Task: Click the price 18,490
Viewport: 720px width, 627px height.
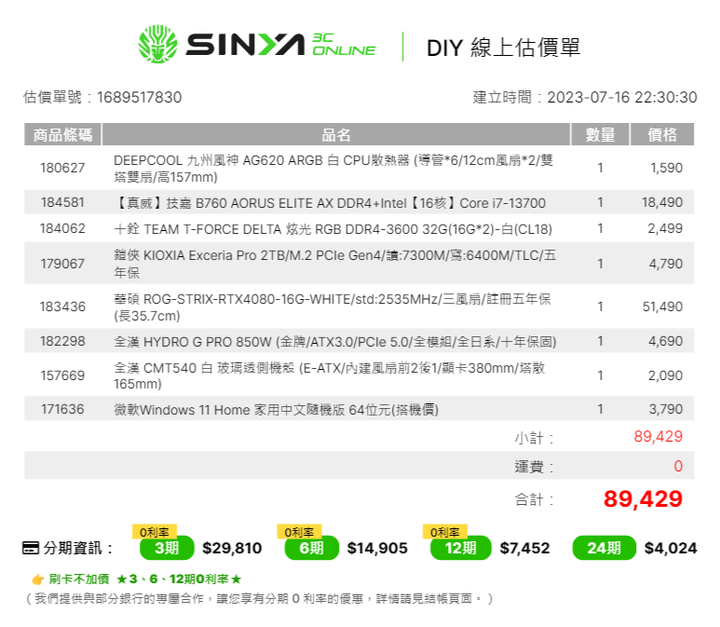Action: (662, 203)
